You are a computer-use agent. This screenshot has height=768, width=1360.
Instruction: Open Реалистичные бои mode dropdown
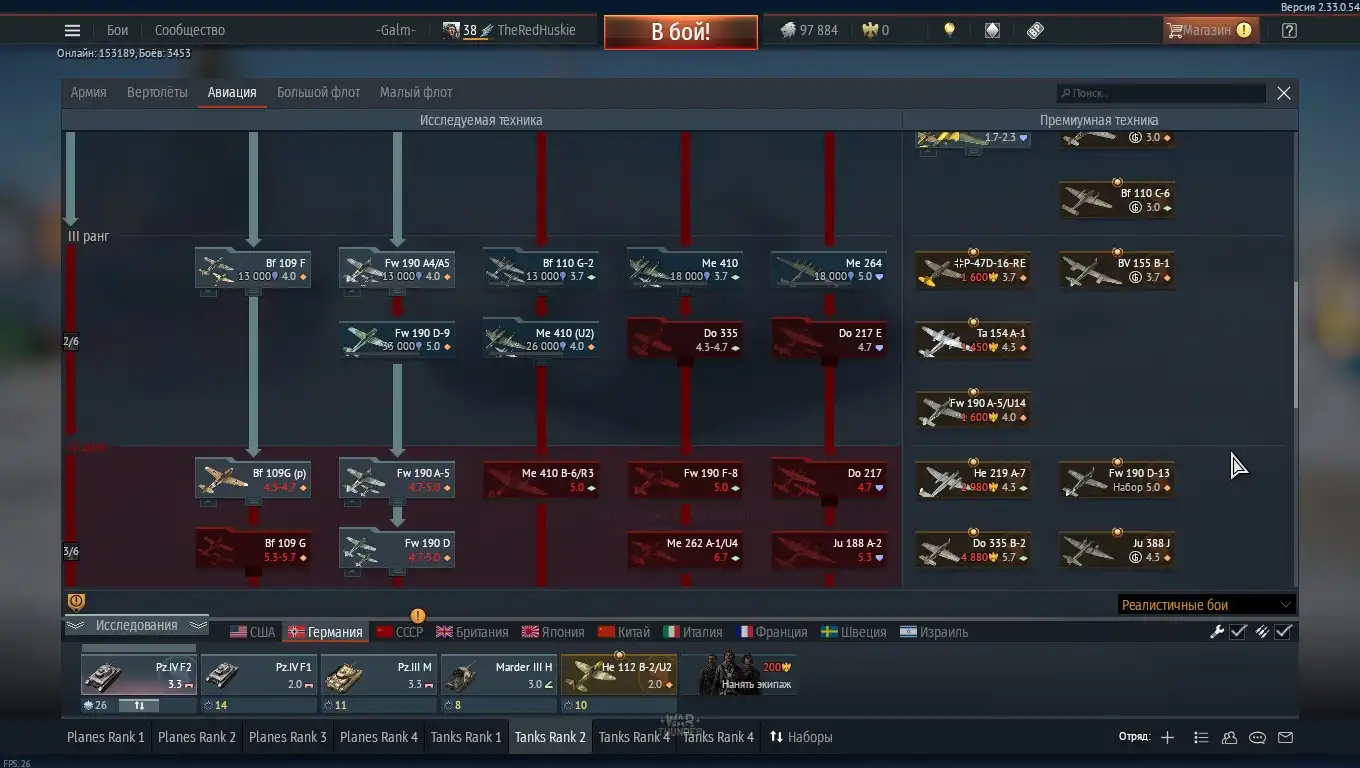pyautogui.click(x=1206, y=604)
